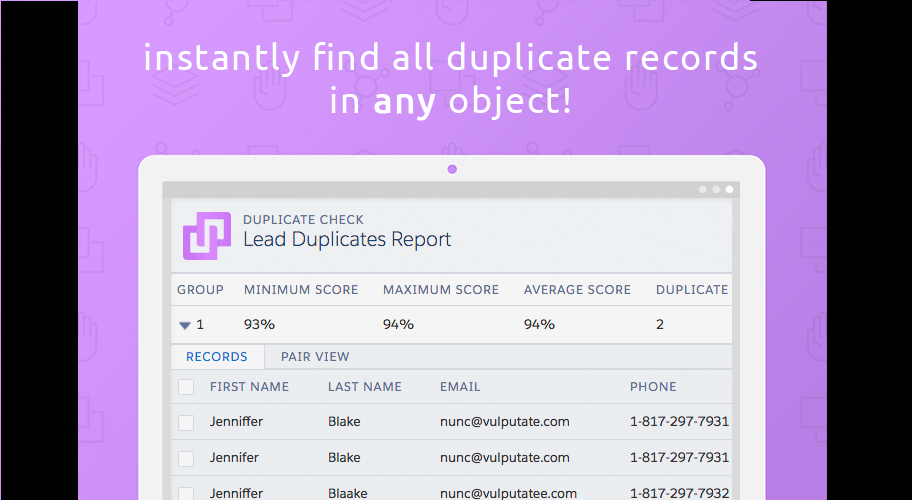Click the AVERAGE SCORE column header
Screen dimensions: 912x500
point(577,290)
